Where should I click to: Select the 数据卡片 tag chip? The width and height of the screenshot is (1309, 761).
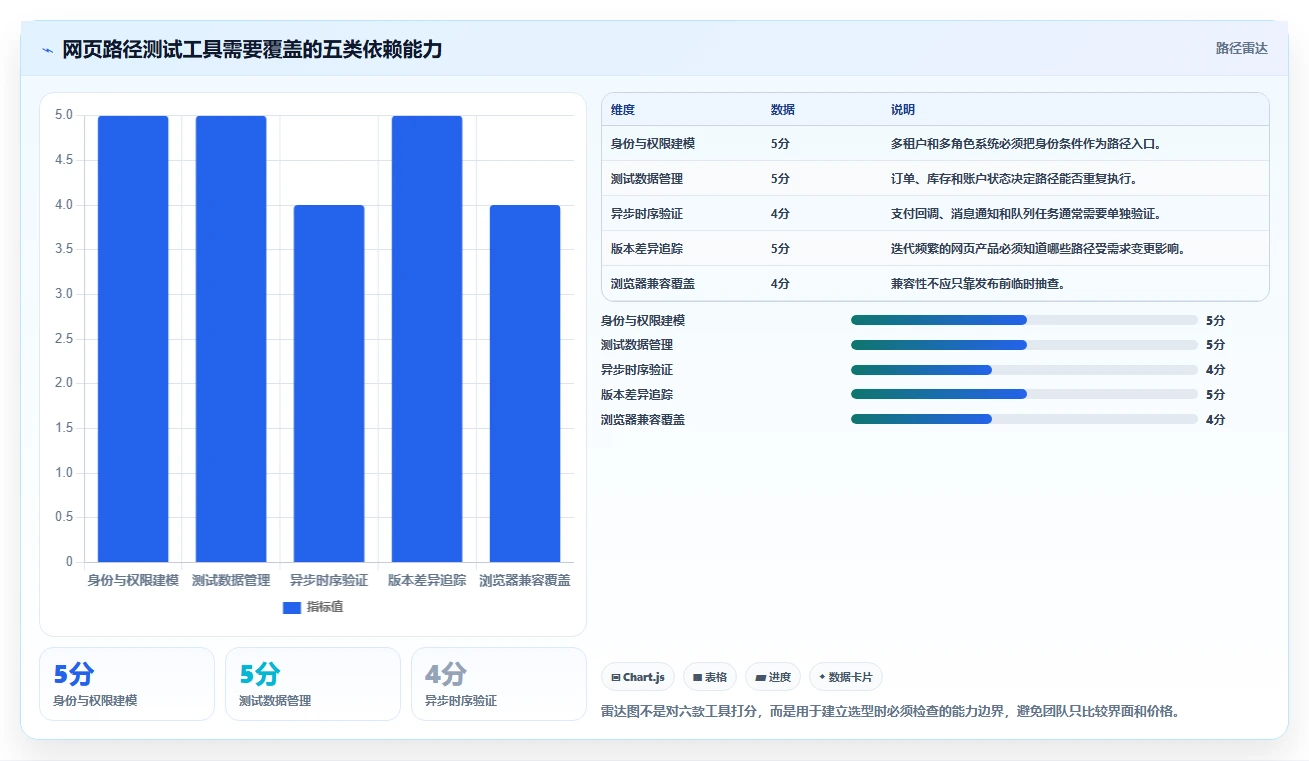coord(846,677)
